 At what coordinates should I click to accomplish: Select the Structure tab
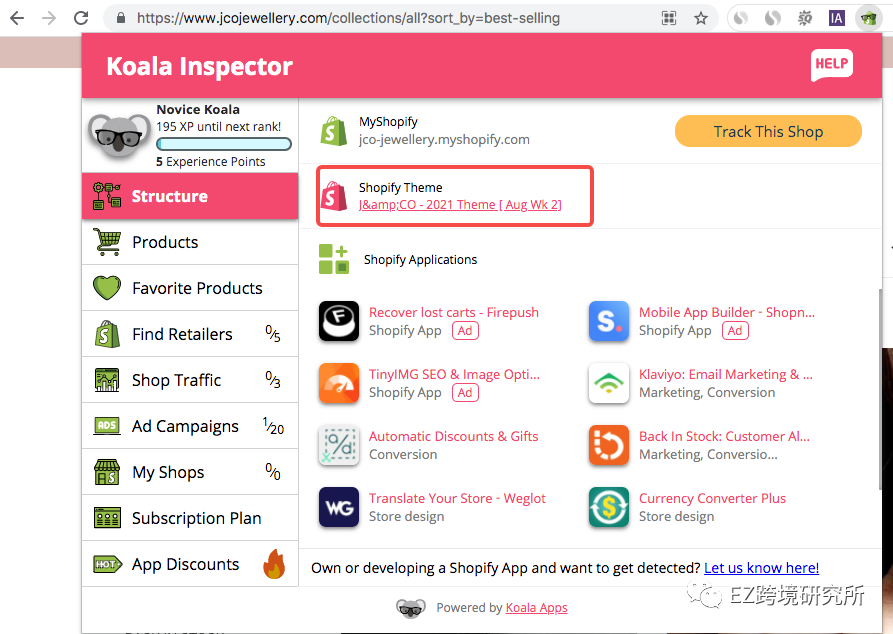click(x=190, y=196)
